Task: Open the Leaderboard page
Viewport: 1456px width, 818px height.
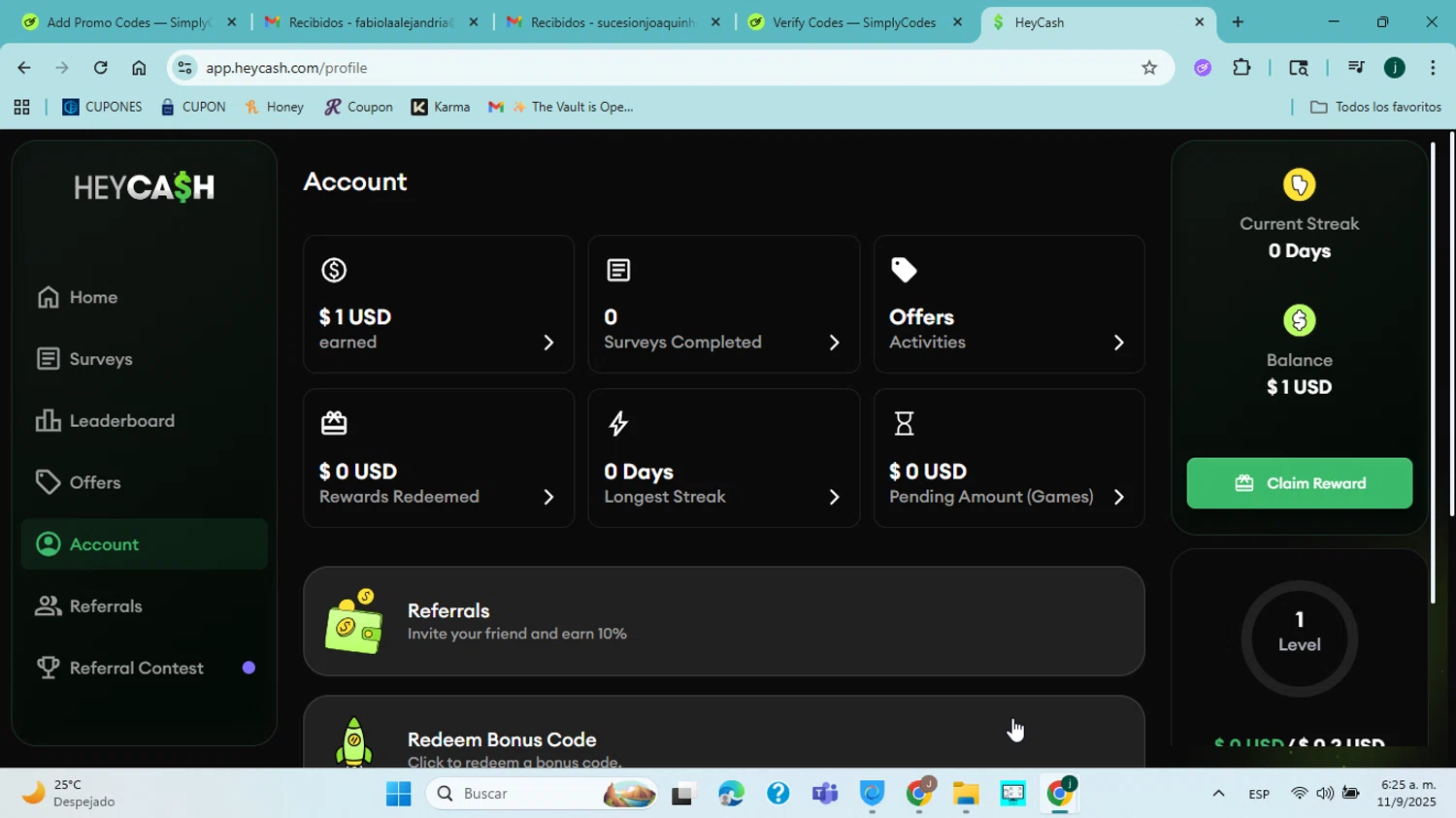Action: point(144,421)
